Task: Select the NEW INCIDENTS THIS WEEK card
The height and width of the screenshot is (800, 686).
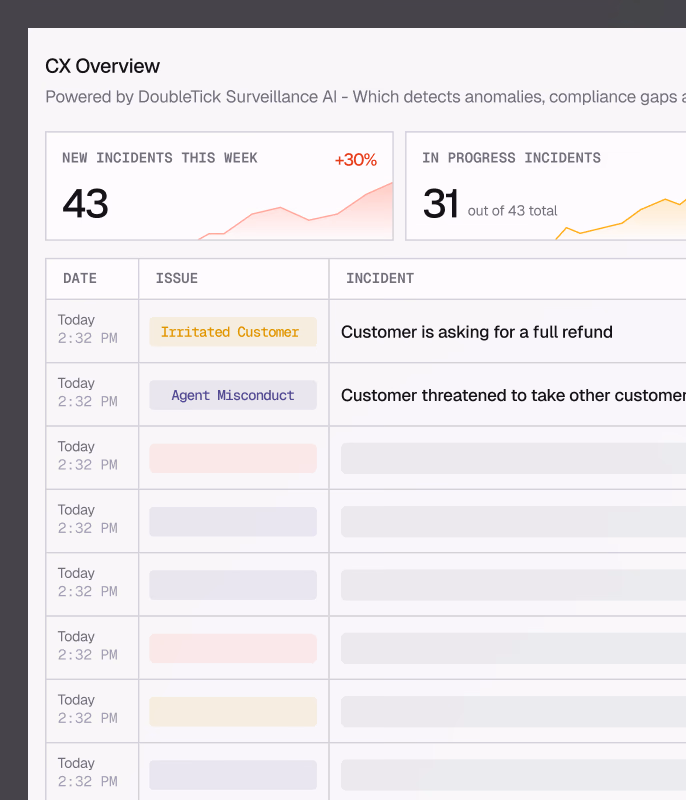Action: point(219,186)
